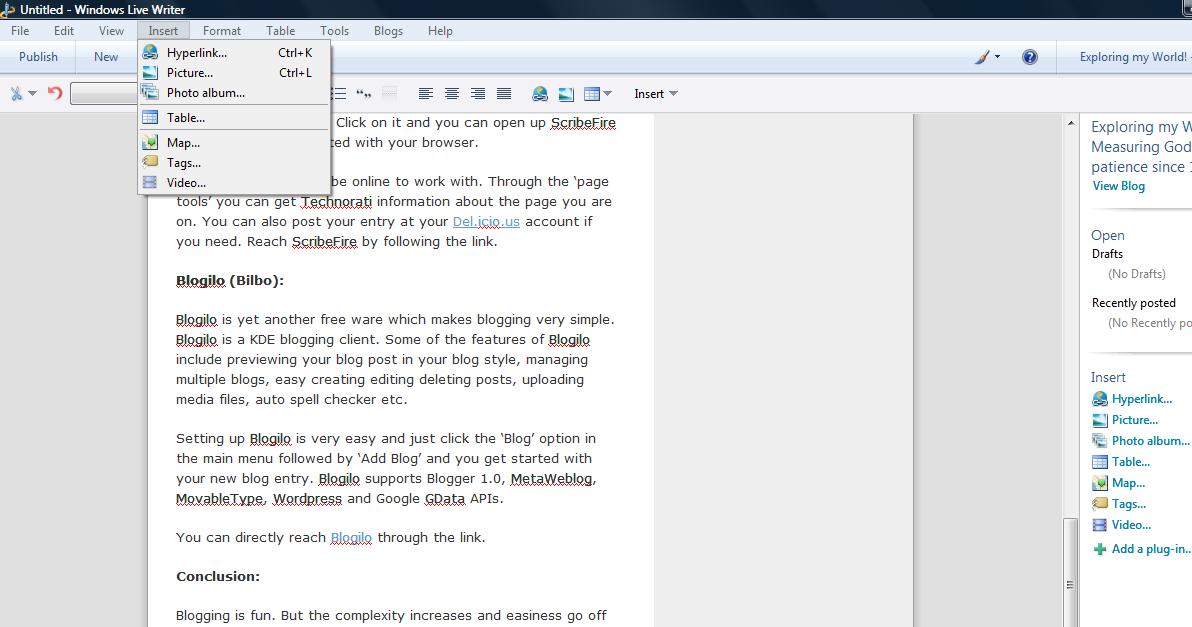Choose Photo album... from Insert menu

pyautogui.click(x=205, y=93)
